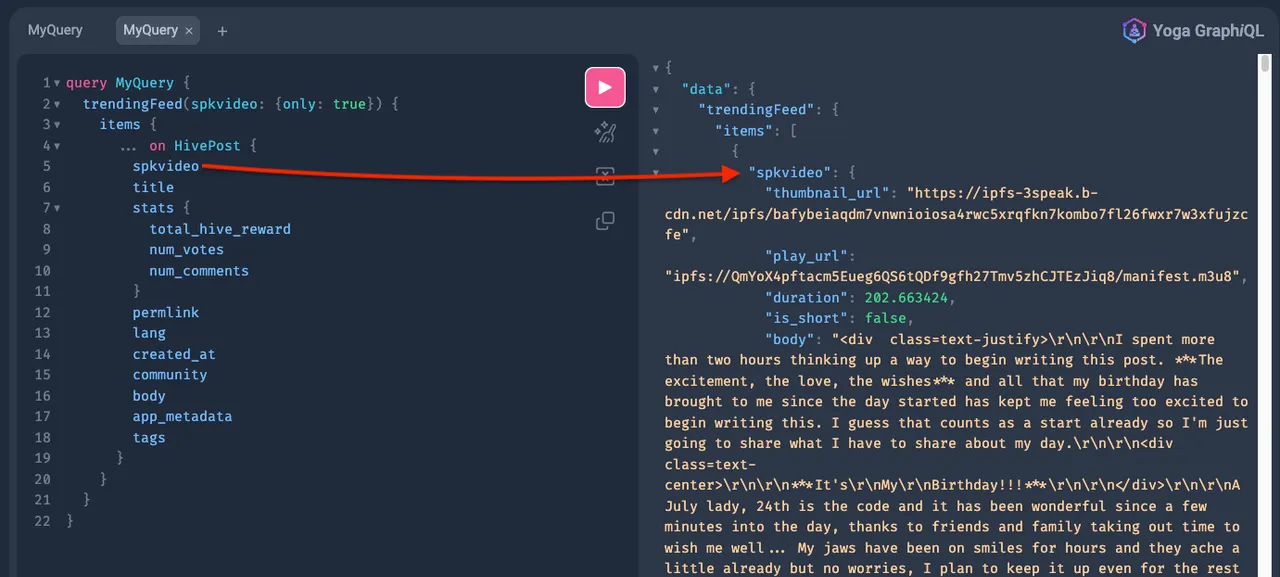Click the Yoga GraphiQL logo icon
1280x577 pixels.
tap(1134, 30)
